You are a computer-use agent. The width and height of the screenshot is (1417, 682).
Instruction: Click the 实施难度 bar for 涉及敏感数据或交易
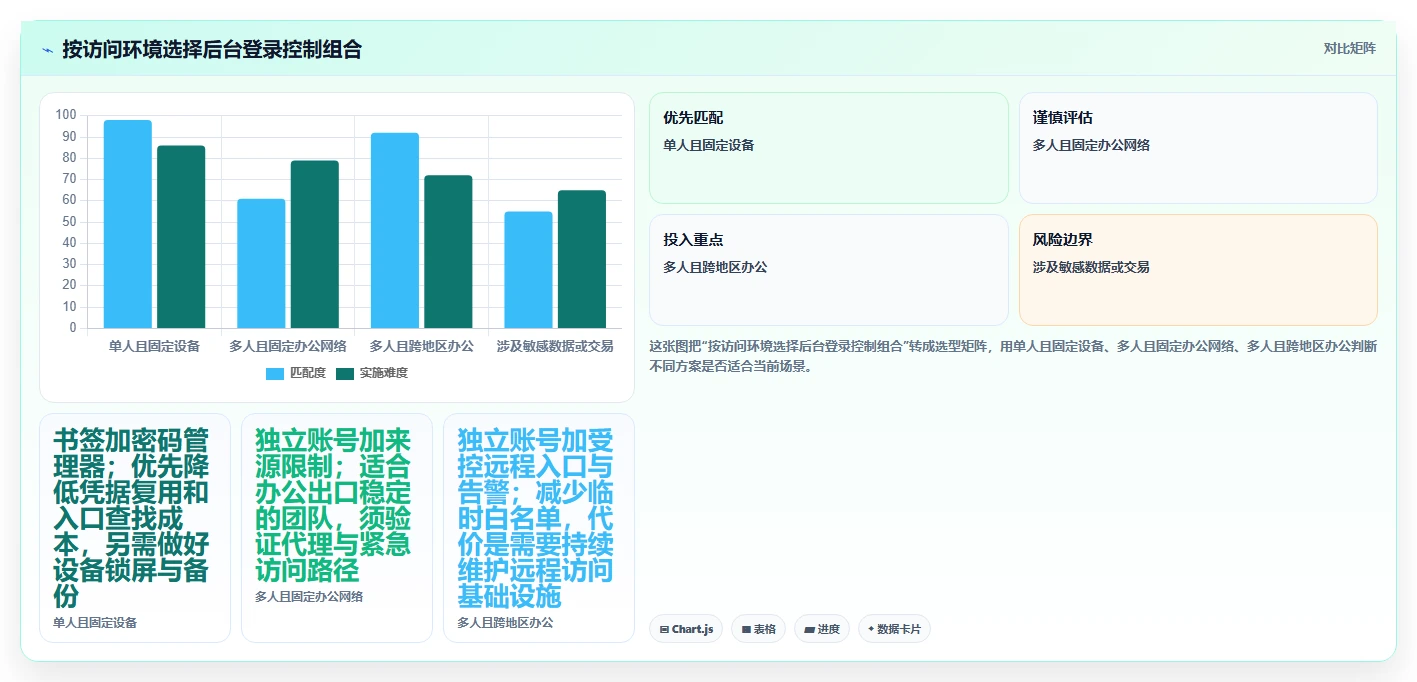pyautogui.click(x=582, y=259)
